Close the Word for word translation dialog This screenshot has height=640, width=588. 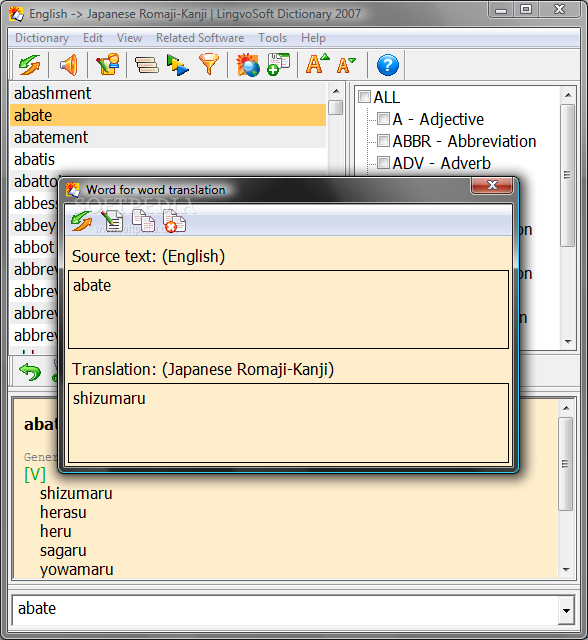click(x=492, y=185)
